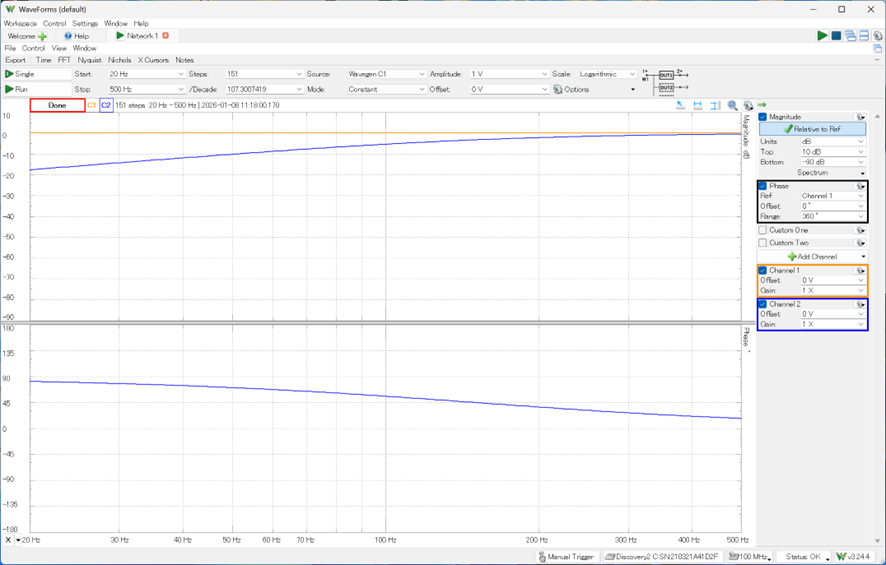Enable the Custom One checkbox
The height and width of the screenshot is (565, 886).
[x=763, y=230]
